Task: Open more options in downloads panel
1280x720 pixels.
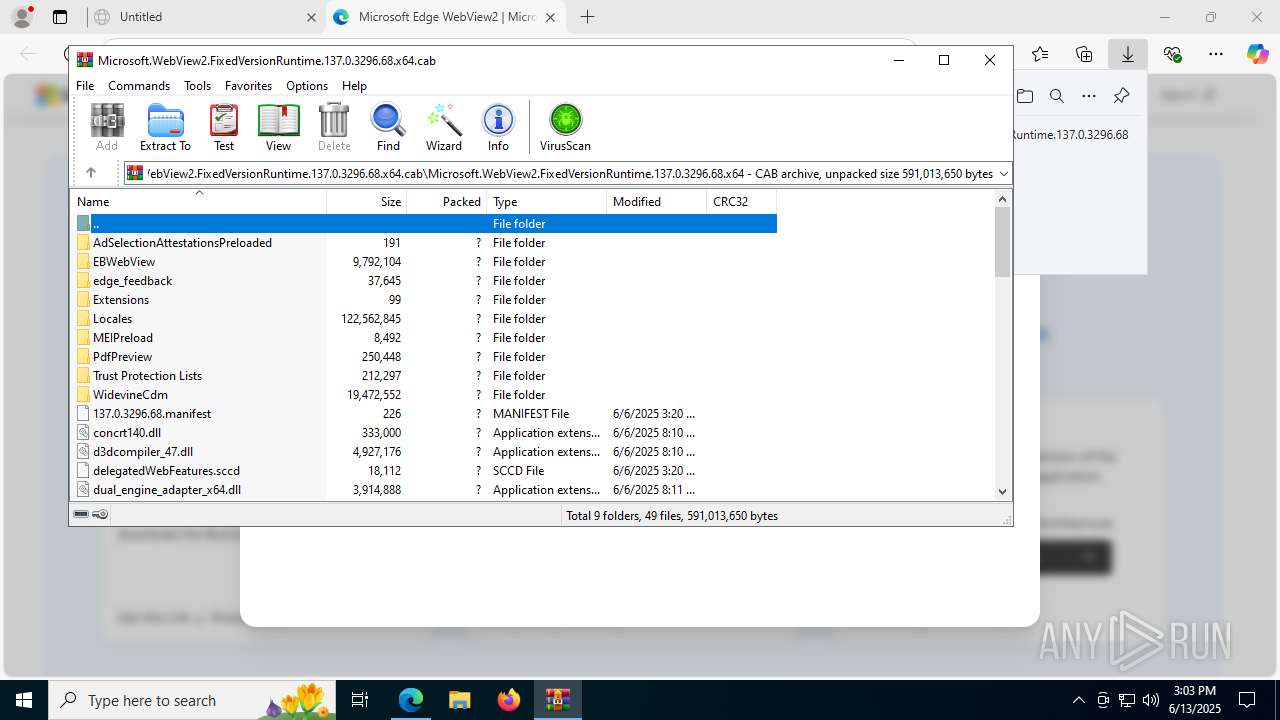Action: click(1089, 96)
